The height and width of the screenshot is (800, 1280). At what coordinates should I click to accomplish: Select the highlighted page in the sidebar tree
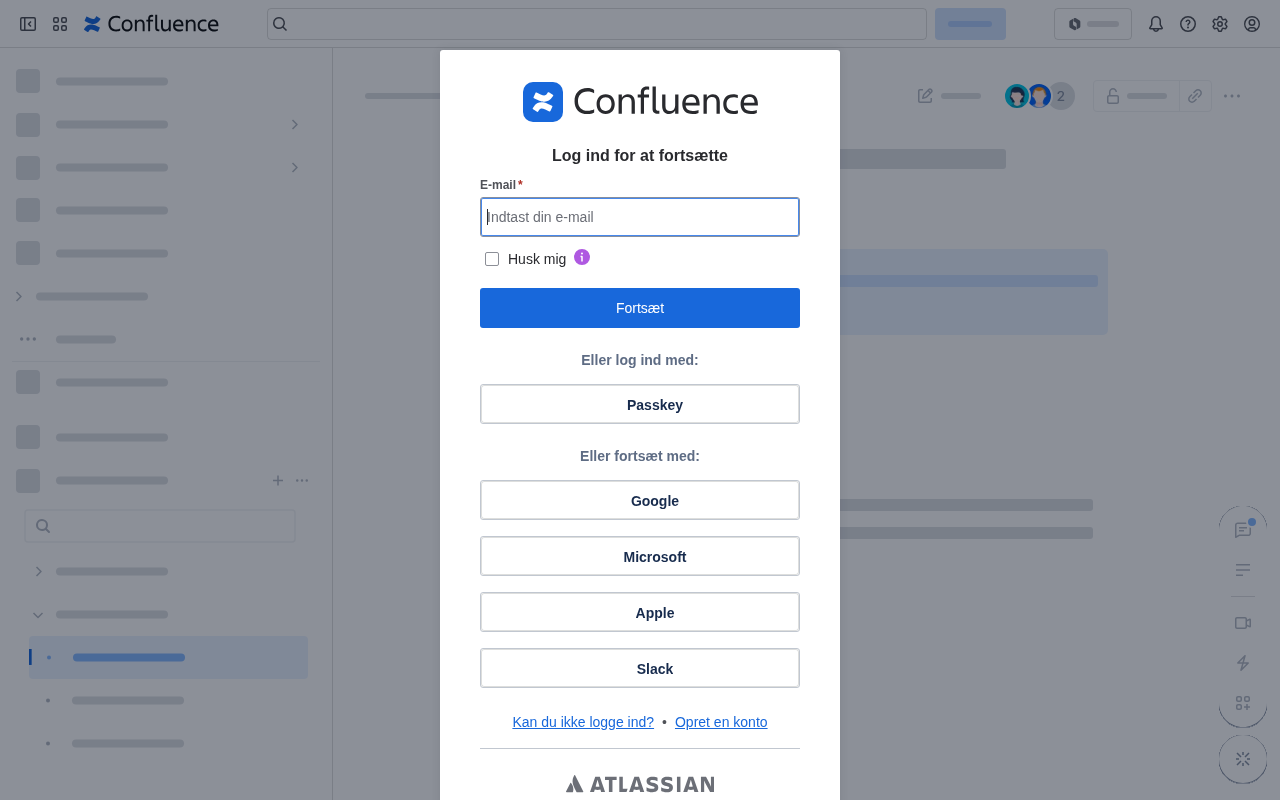[x=168, y=657]
